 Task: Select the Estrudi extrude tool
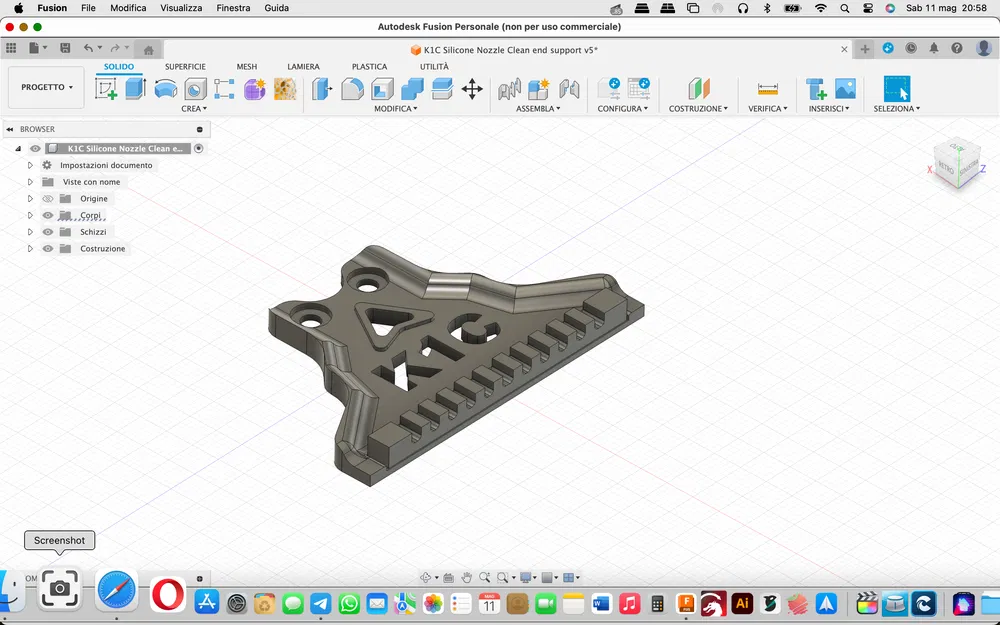click(134, 90)
